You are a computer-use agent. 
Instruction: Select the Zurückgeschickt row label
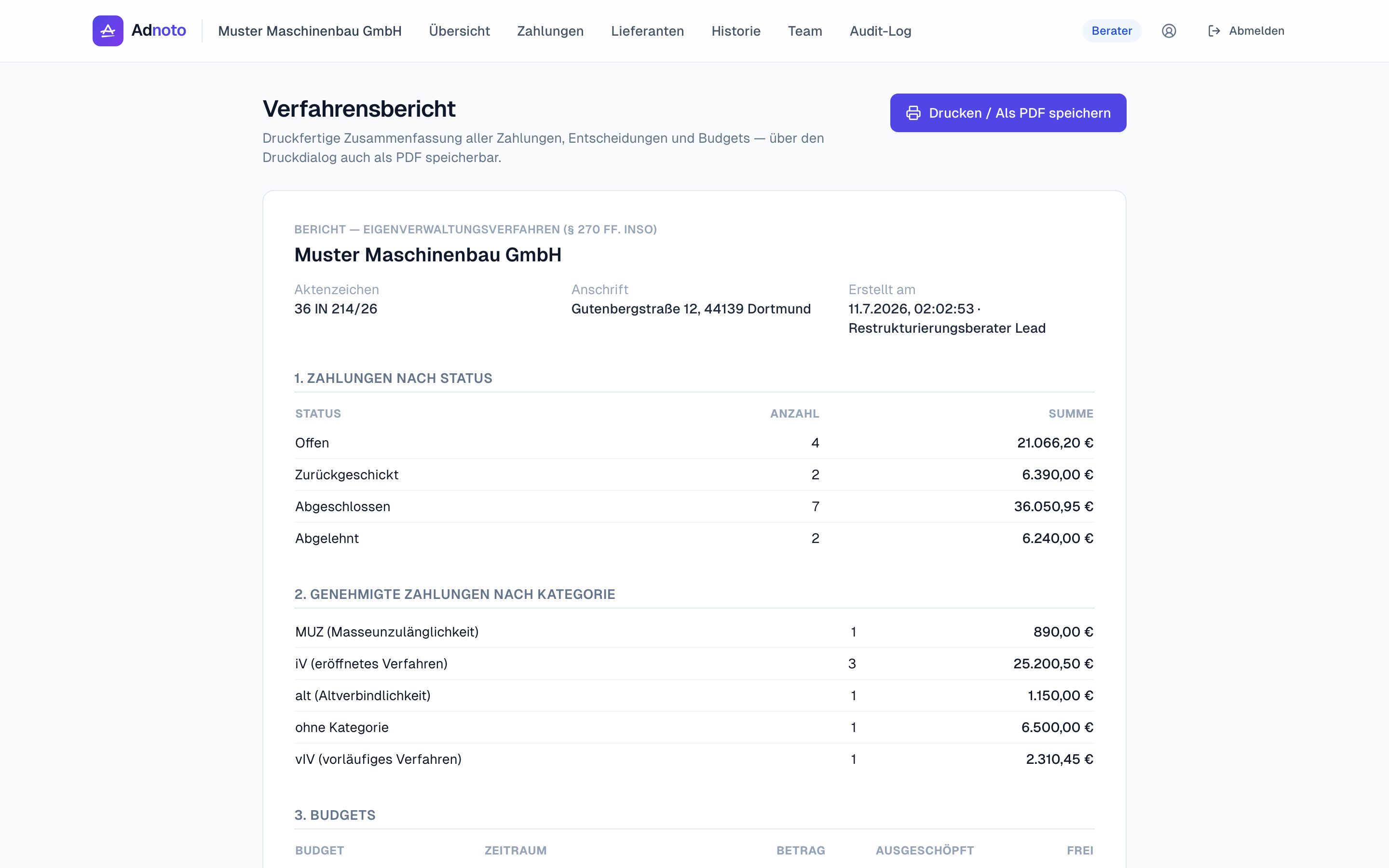[347, 475]
